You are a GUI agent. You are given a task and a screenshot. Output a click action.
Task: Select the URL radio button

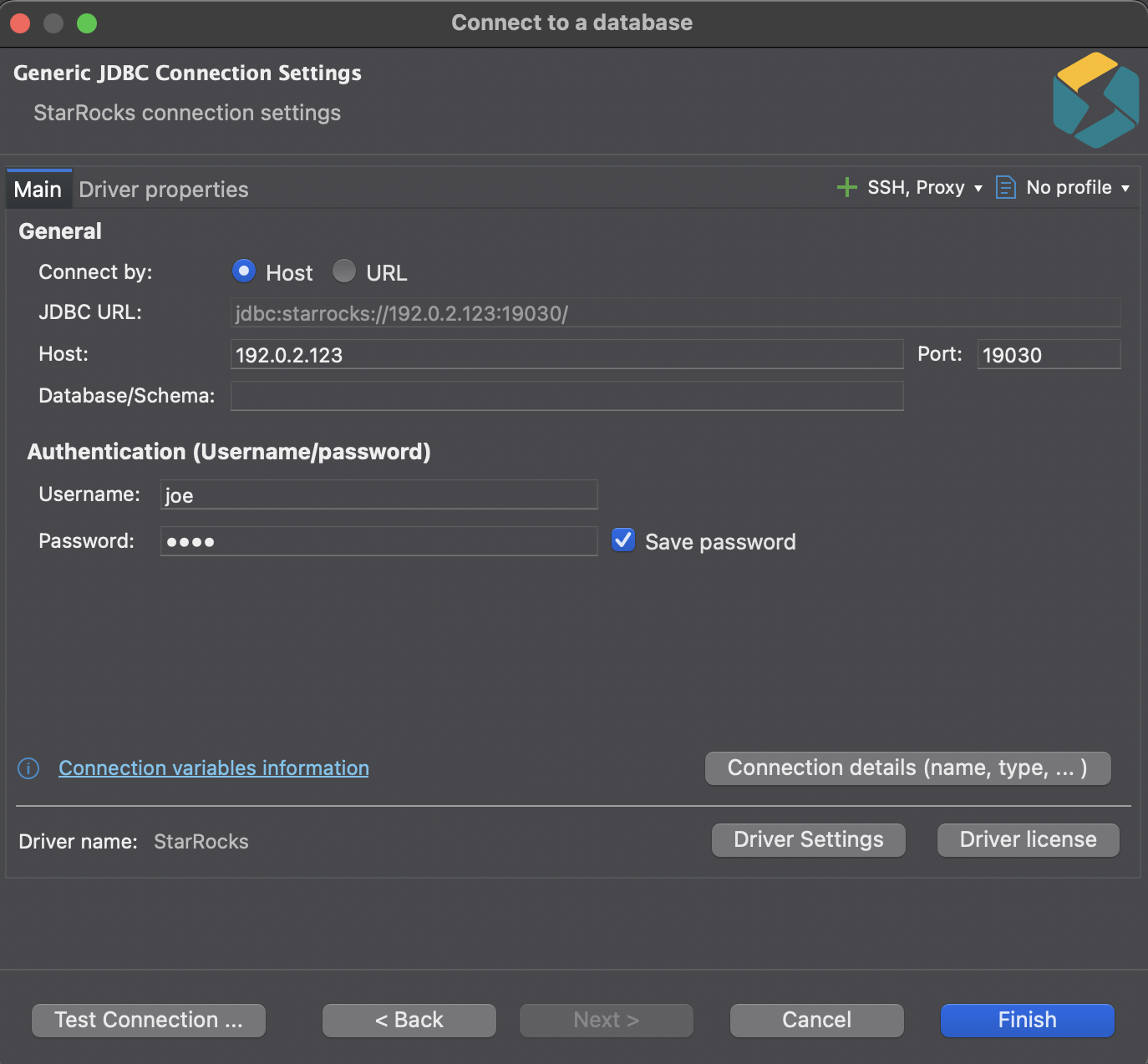click(344, 271)
